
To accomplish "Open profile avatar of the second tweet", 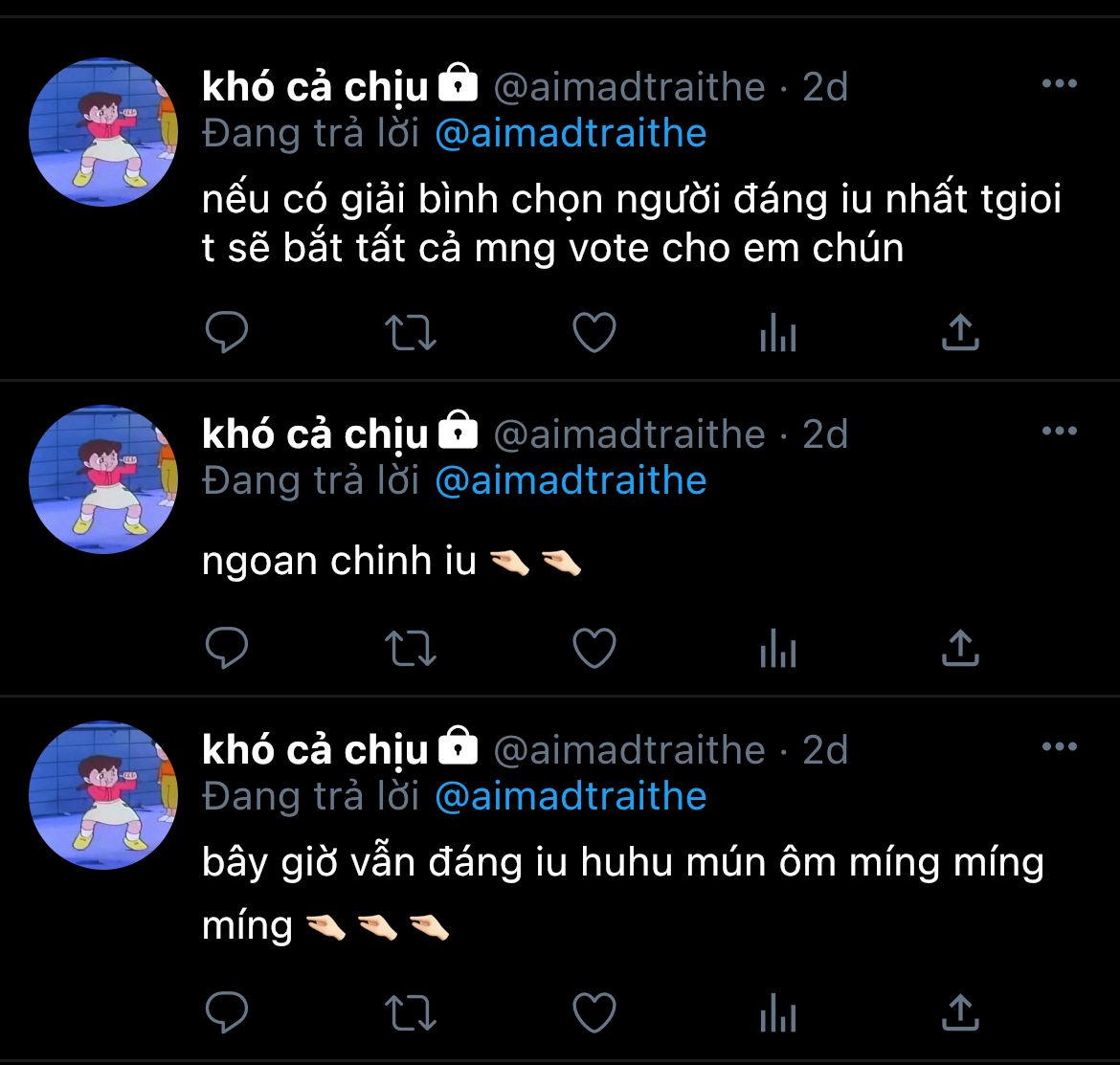I will point(103,479).
